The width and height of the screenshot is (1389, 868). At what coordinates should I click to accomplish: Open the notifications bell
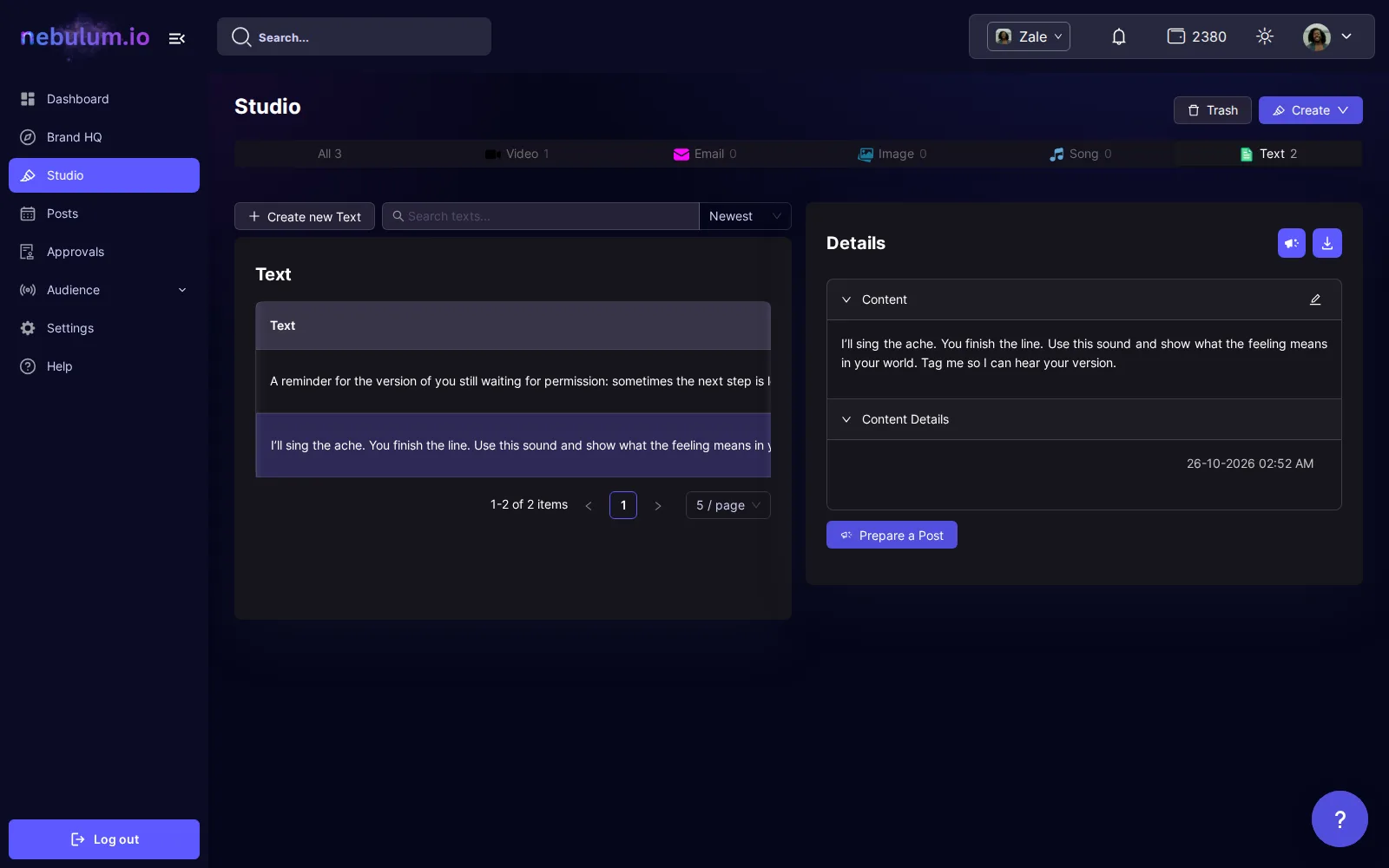(1119, 36)
